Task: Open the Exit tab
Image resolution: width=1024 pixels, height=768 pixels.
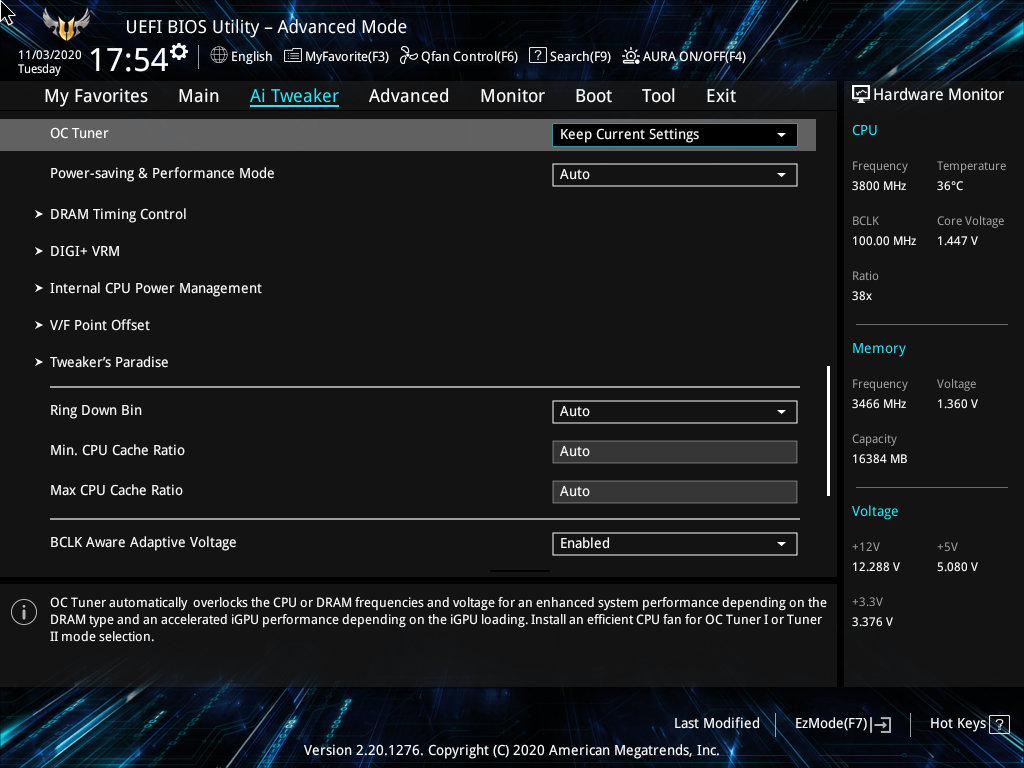Action: tap(721, 96)
